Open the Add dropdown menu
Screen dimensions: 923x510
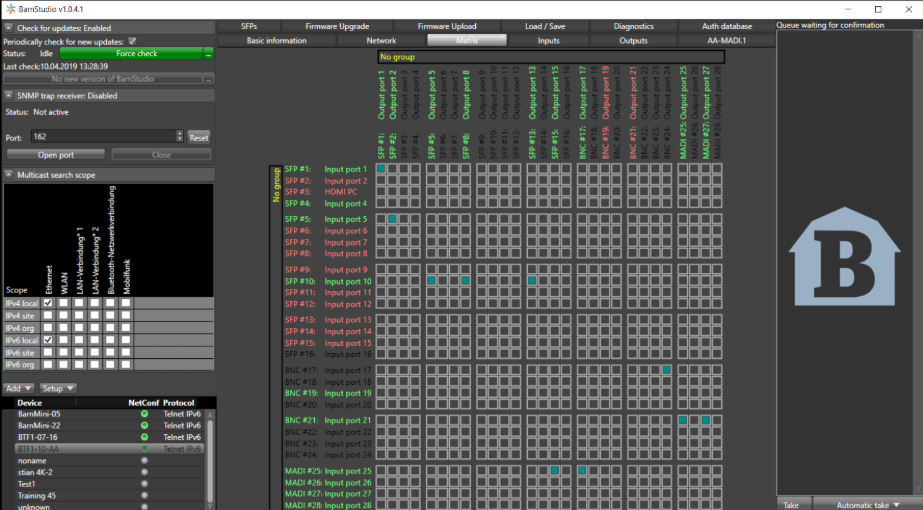point(20,388)
